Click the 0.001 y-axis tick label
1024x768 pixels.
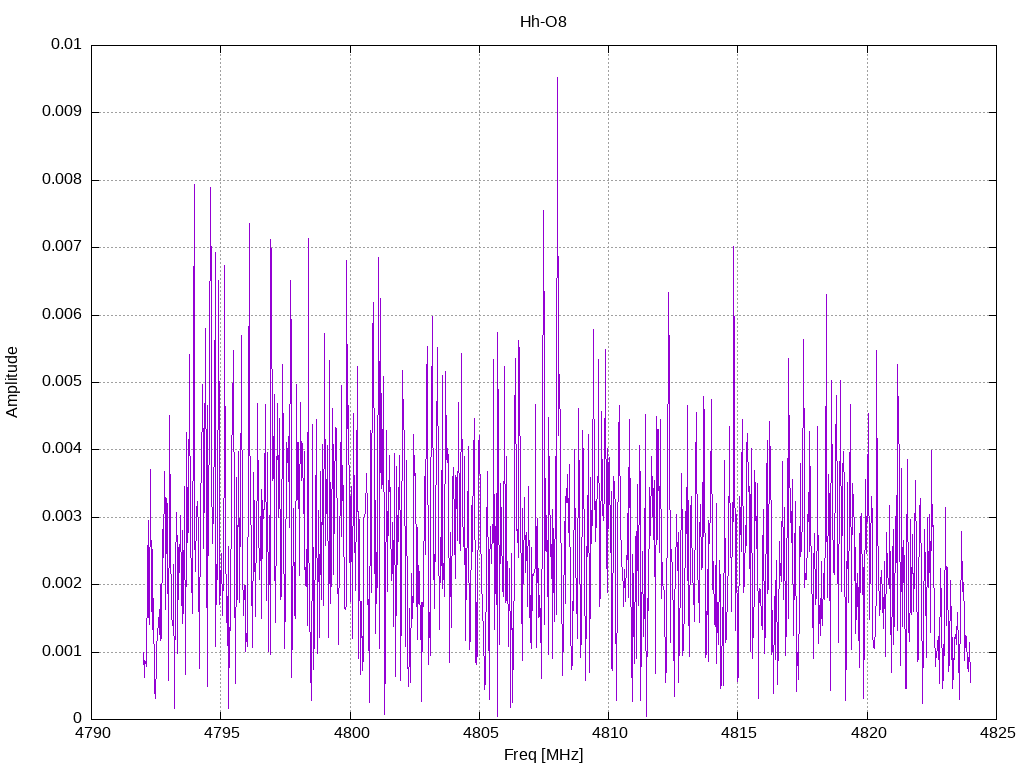[62, 652]
